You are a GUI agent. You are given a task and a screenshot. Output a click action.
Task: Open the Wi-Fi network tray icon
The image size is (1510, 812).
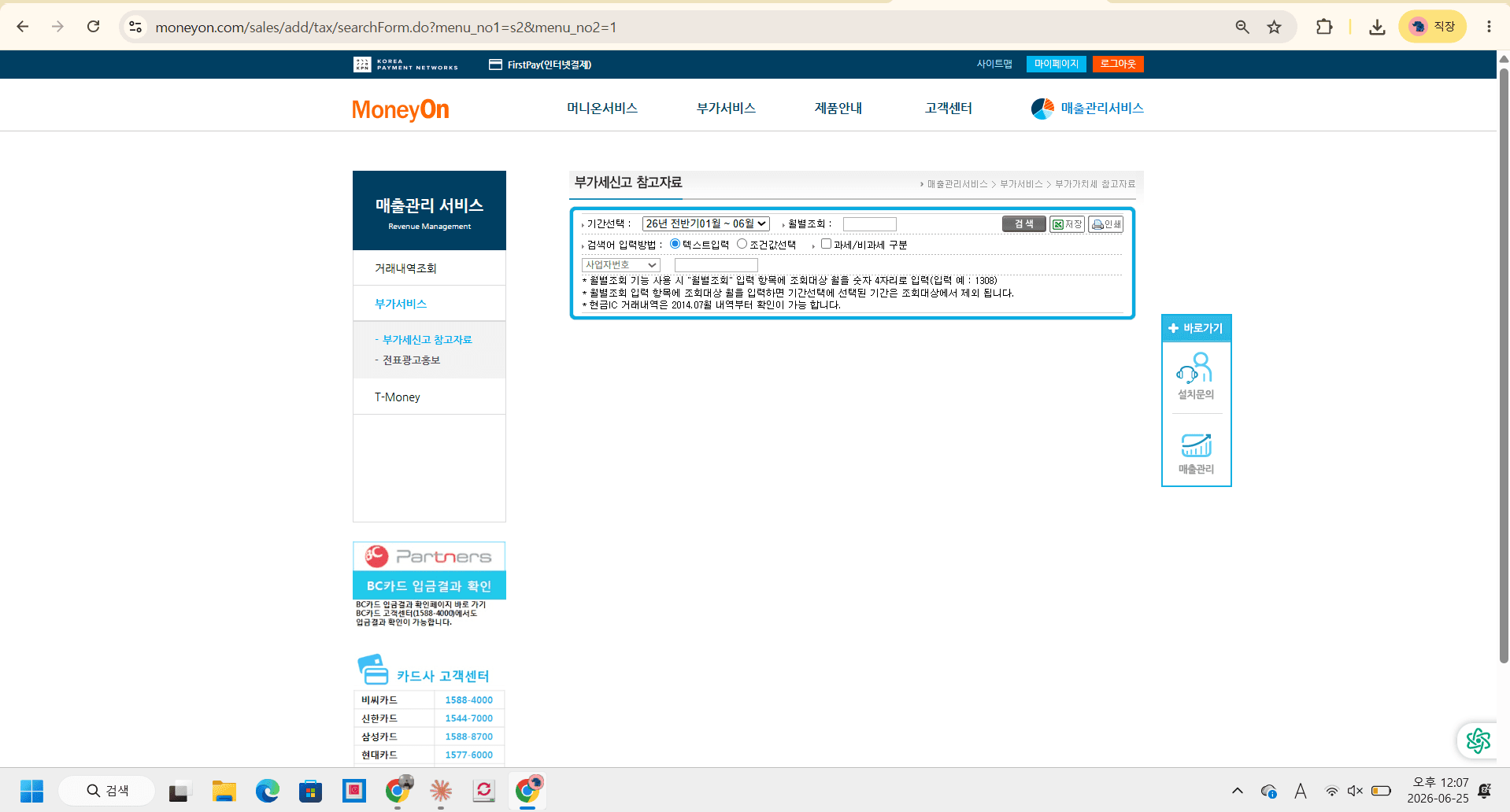point(1331,791)
